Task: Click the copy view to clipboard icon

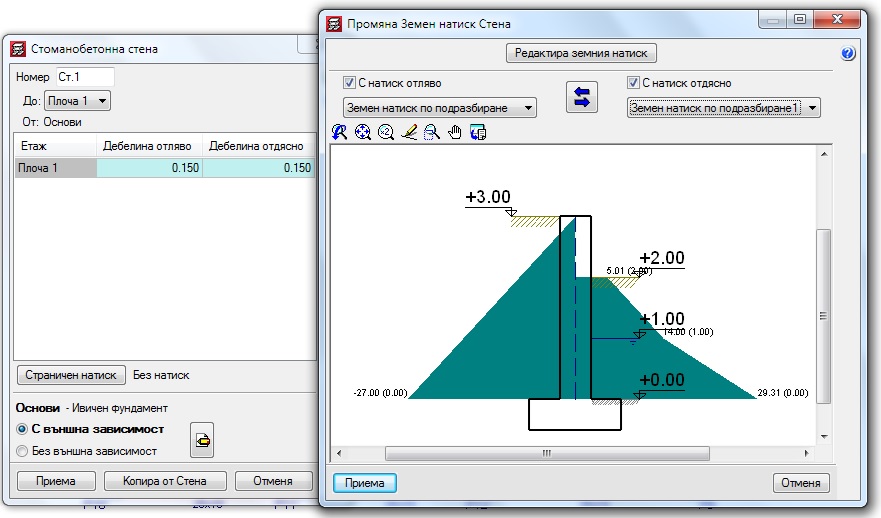Action: pos(478,132)
